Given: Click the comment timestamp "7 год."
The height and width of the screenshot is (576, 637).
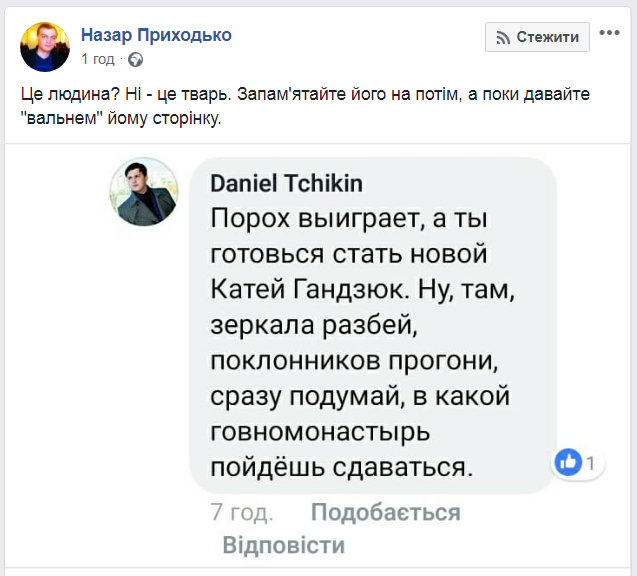Looking at the screenshot, I should pos(242,513).
